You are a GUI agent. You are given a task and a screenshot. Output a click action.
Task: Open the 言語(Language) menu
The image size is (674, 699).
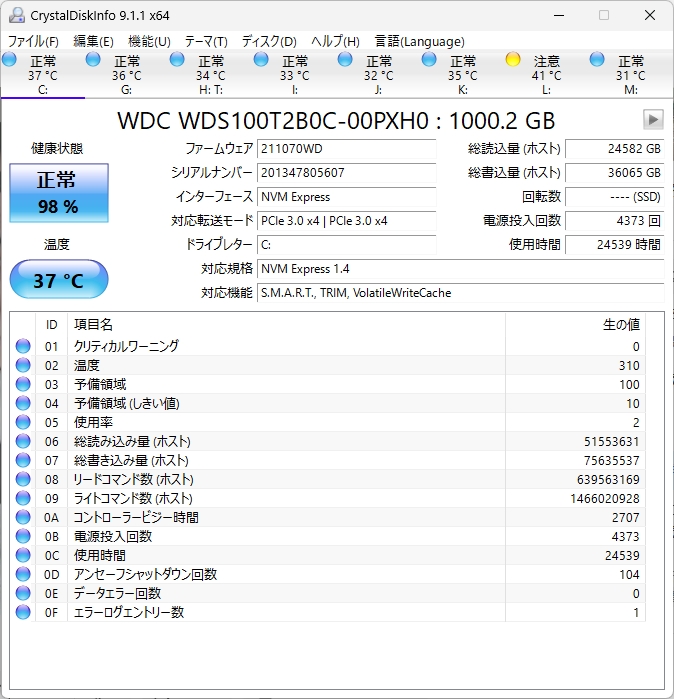pyautogui.click(x=419, y=41)
